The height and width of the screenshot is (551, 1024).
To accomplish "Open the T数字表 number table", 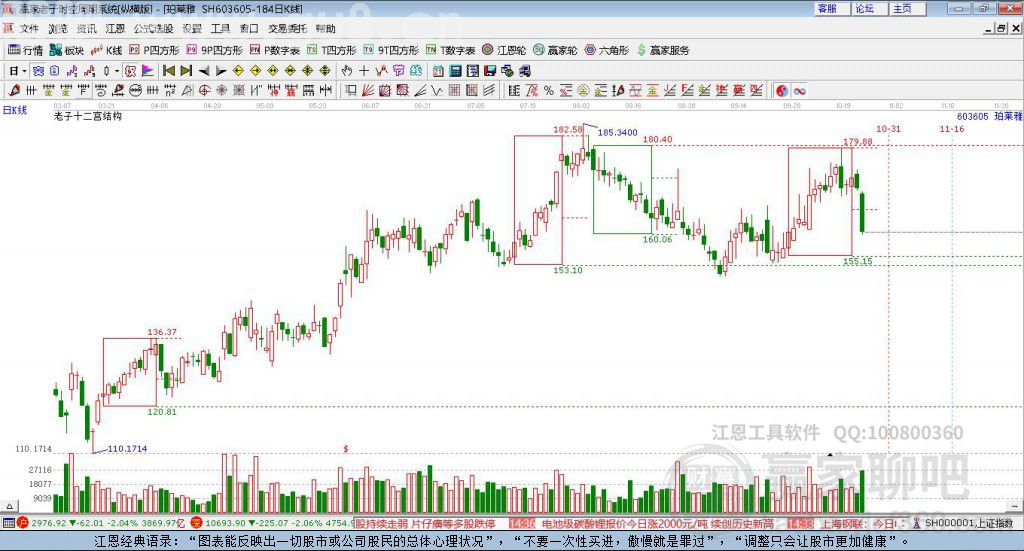I will point(451,50).
